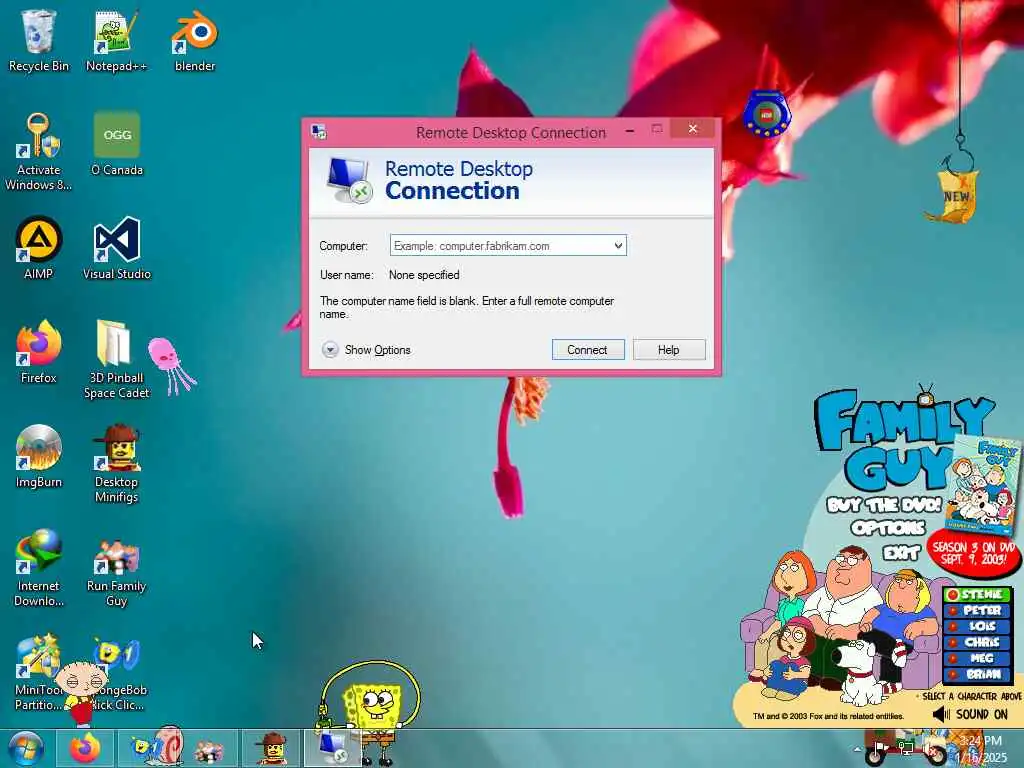Select the AIMP desktop shortcut

click(39, 248)
